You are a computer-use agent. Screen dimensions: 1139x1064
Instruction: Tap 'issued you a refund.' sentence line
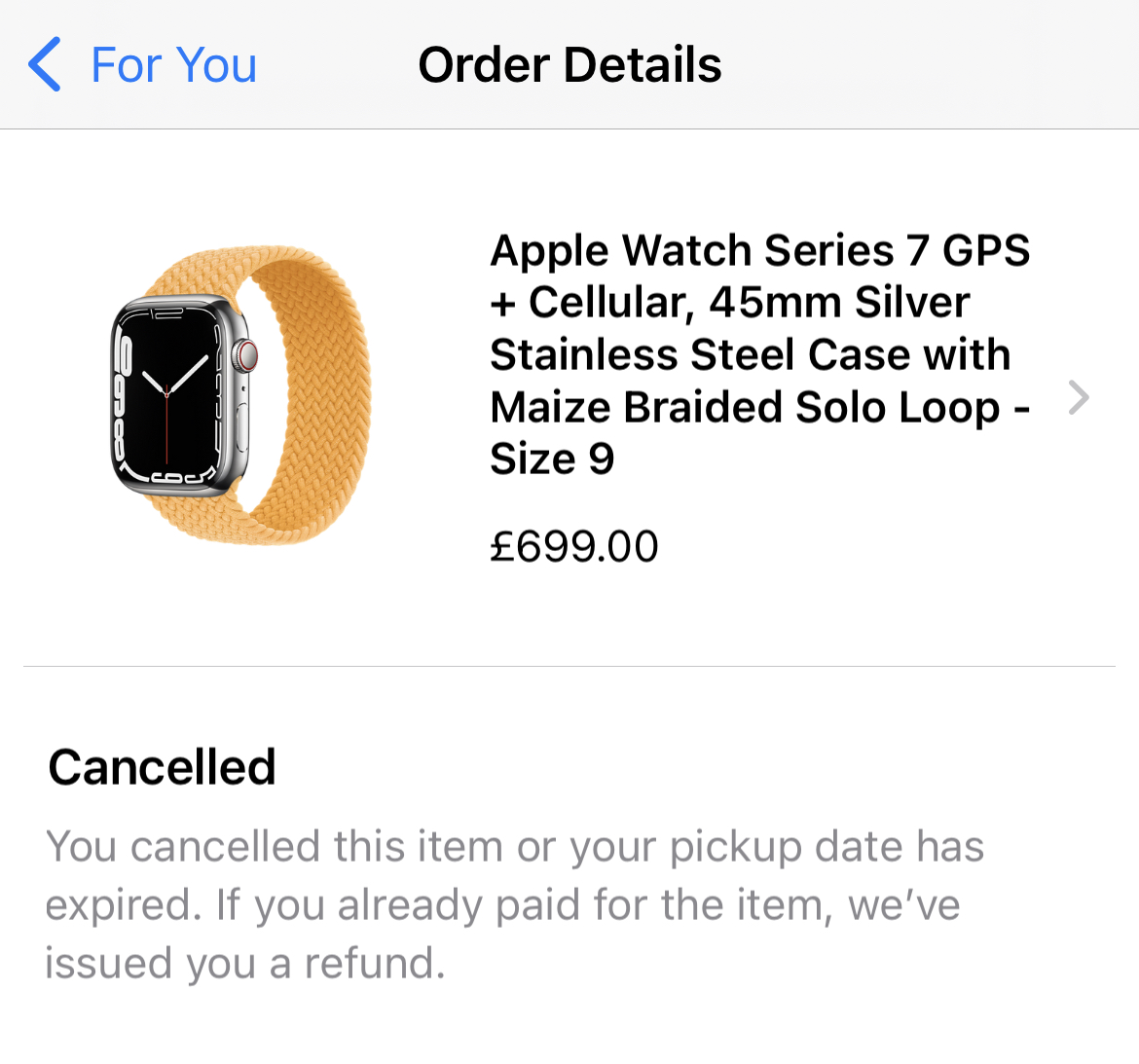coord(244,963)
